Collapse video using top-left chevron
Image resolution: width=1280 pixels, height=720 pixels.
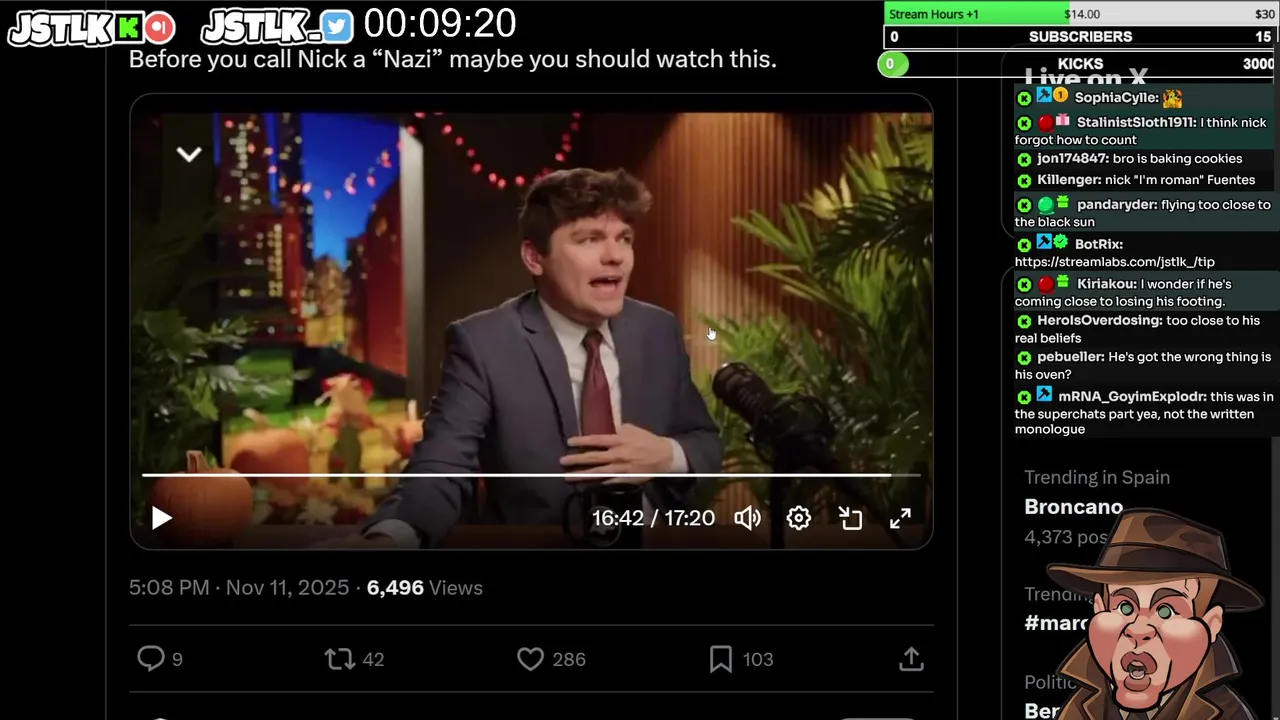tap(189, 154)
